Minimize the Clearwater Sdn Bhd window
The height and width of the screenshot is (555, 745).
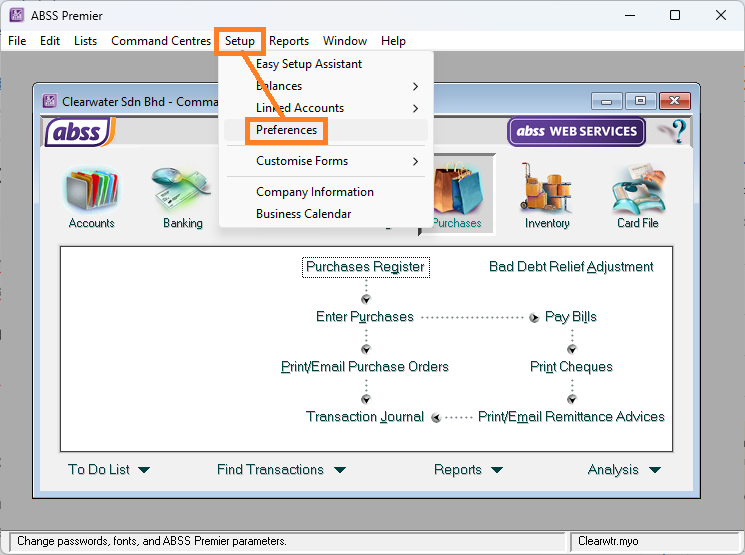(x=606, y=101)
